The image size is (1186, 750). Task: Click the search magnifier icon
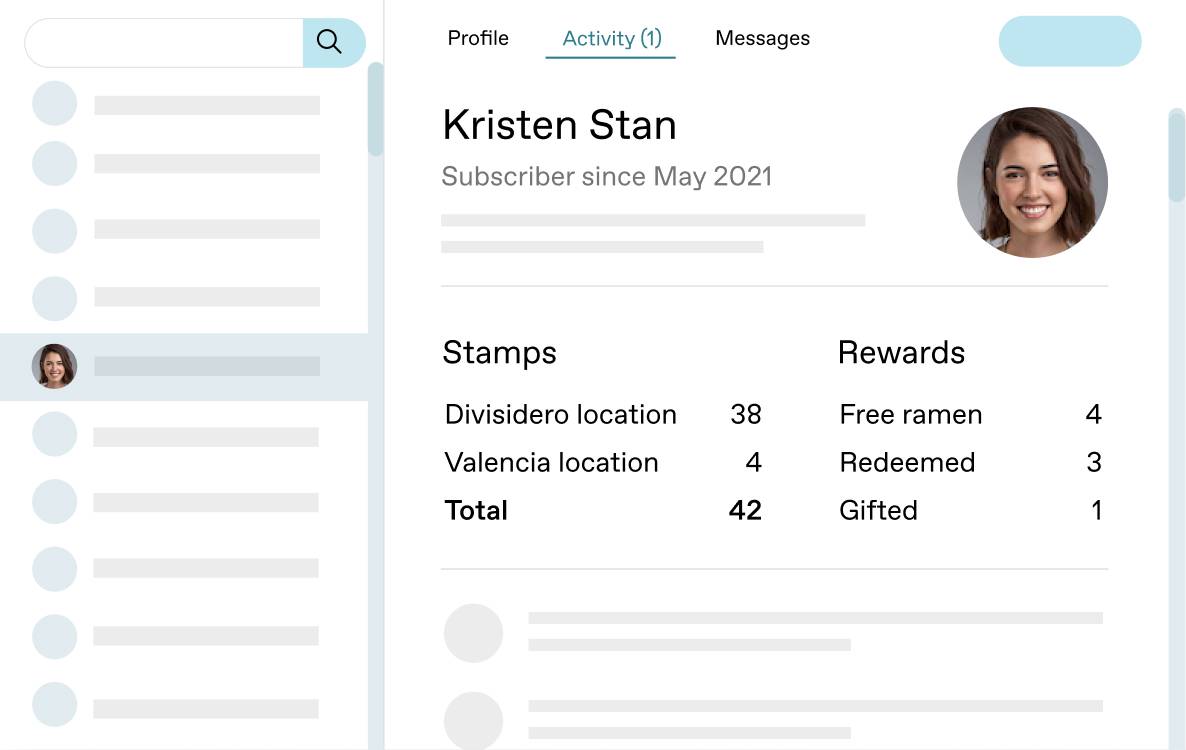tap(329, 42)
